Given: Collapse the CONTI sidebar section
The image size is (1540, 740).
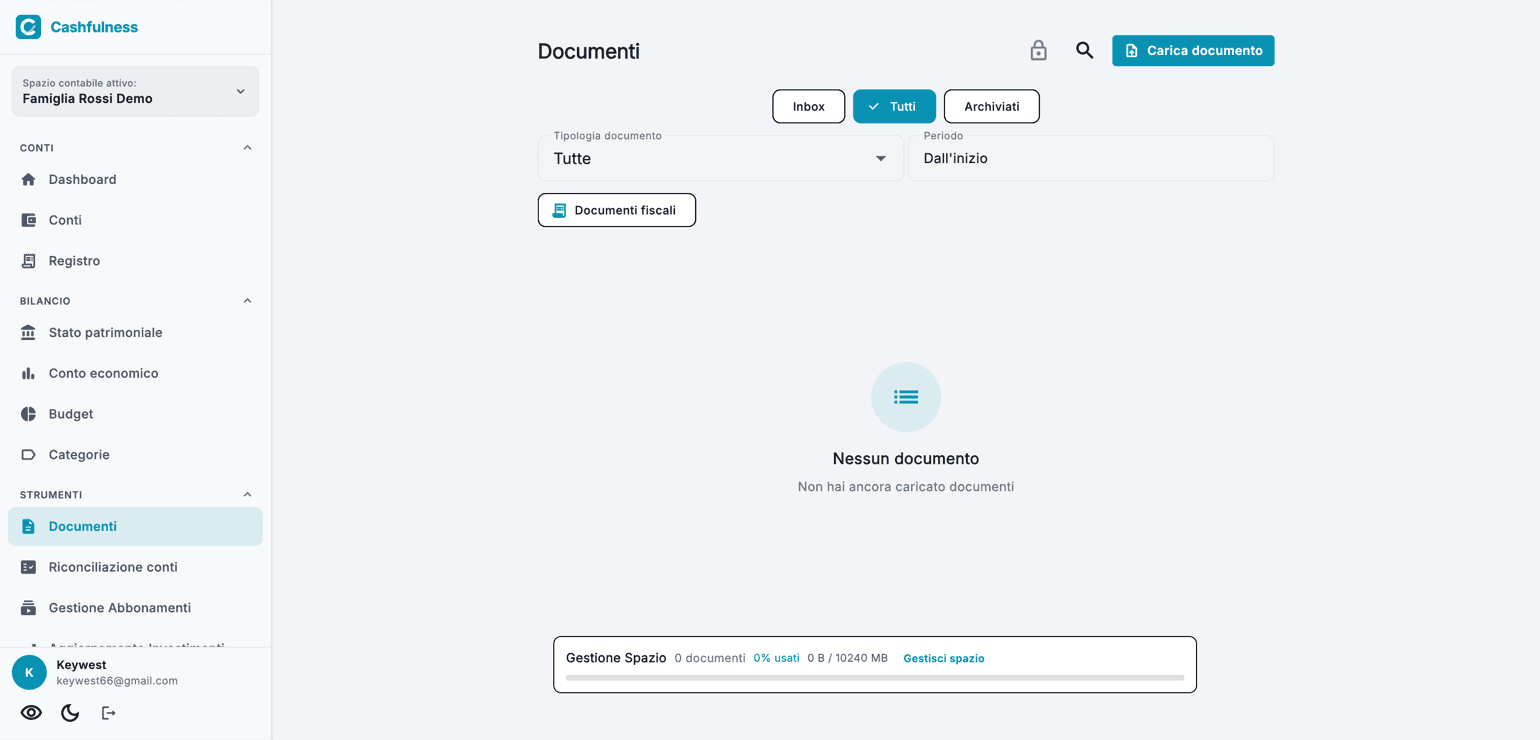Looking at the screenshot, I should [x=247, y=148].
